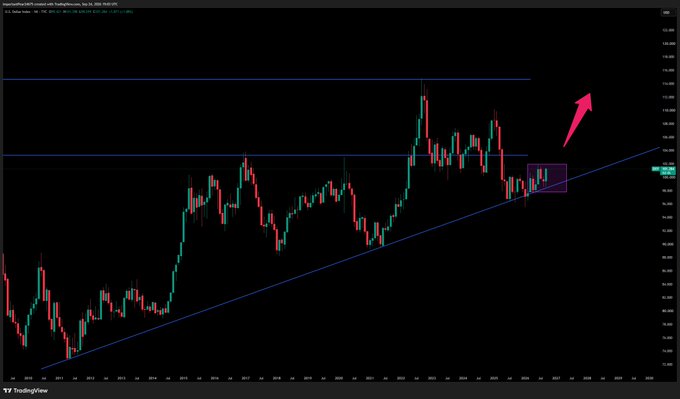Click the 80.000 price axis label

point(667,311)
